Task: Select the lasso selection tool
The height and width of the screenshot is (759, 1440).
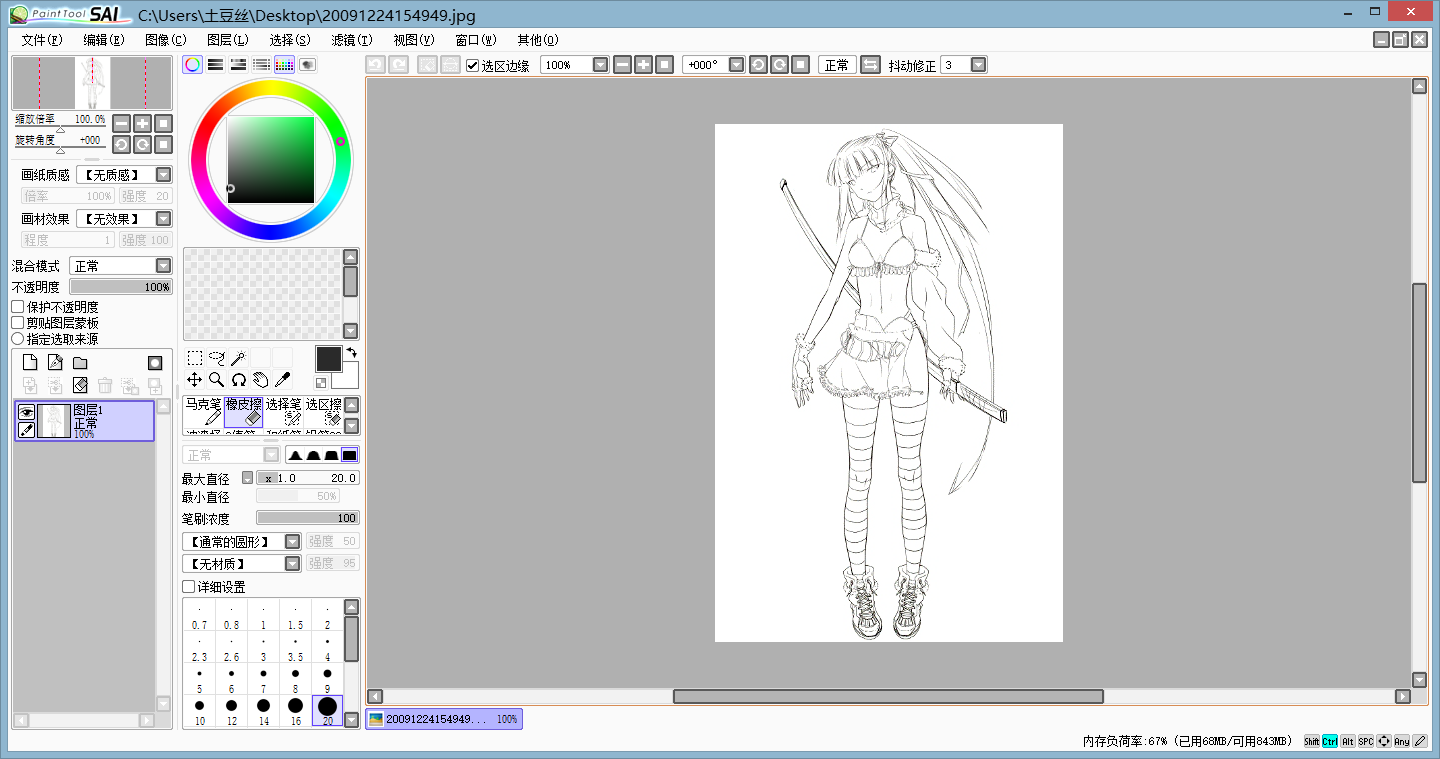Action: pos(216,358)
